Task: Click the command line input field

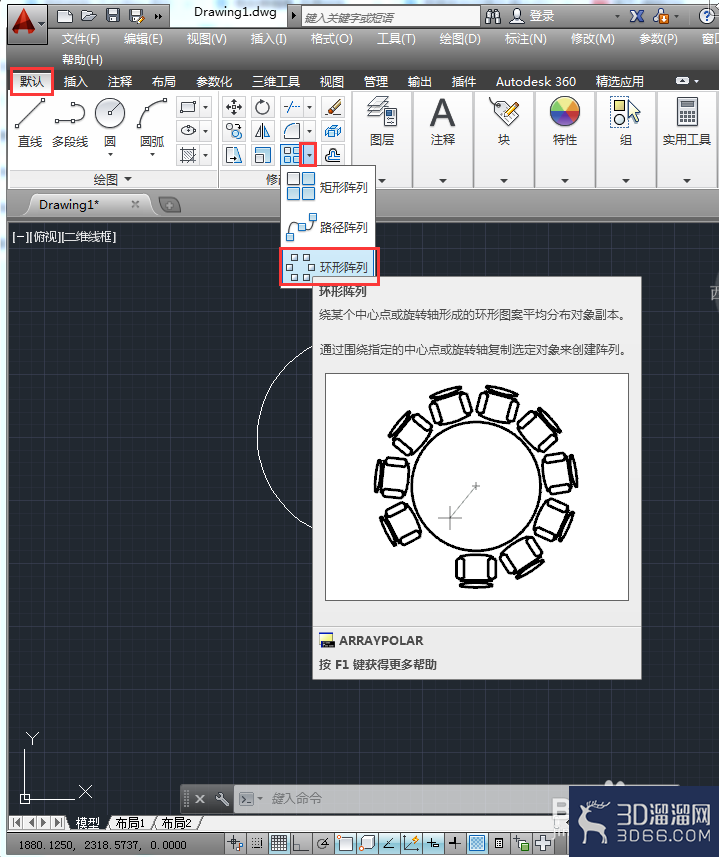Action: pos(404,799)
